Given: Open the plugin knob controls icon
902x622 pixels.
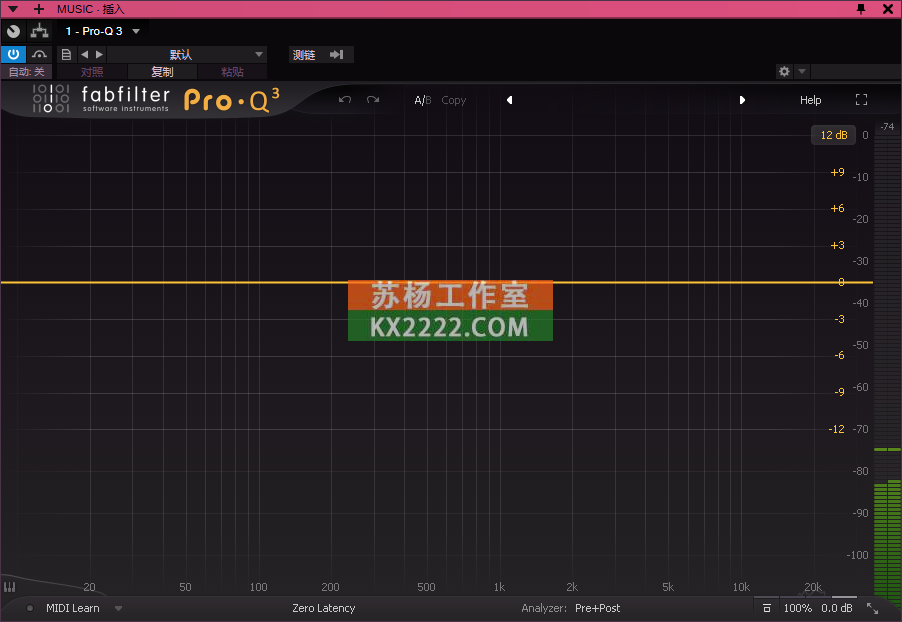Looking at the screenshot, I should pos(13,31).
